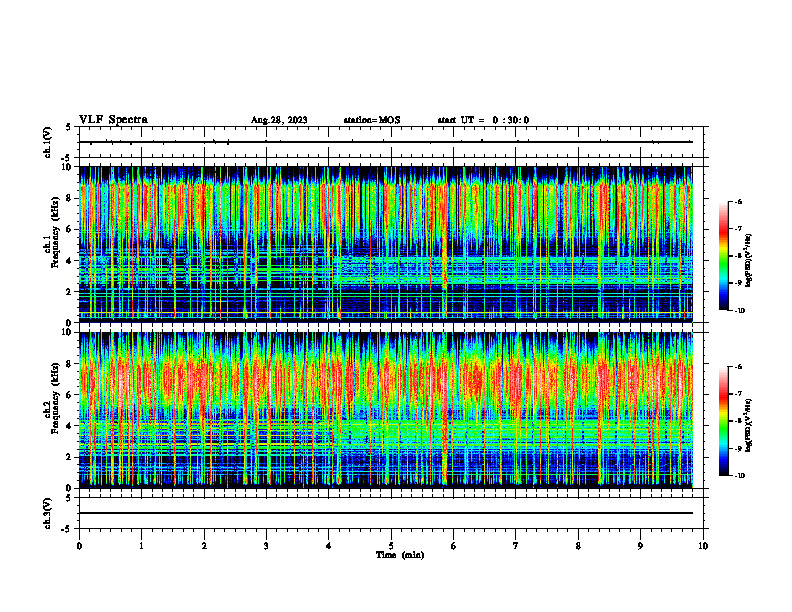
Task: Click the "Time (min)" x-axis label
Action: [400, 555]
